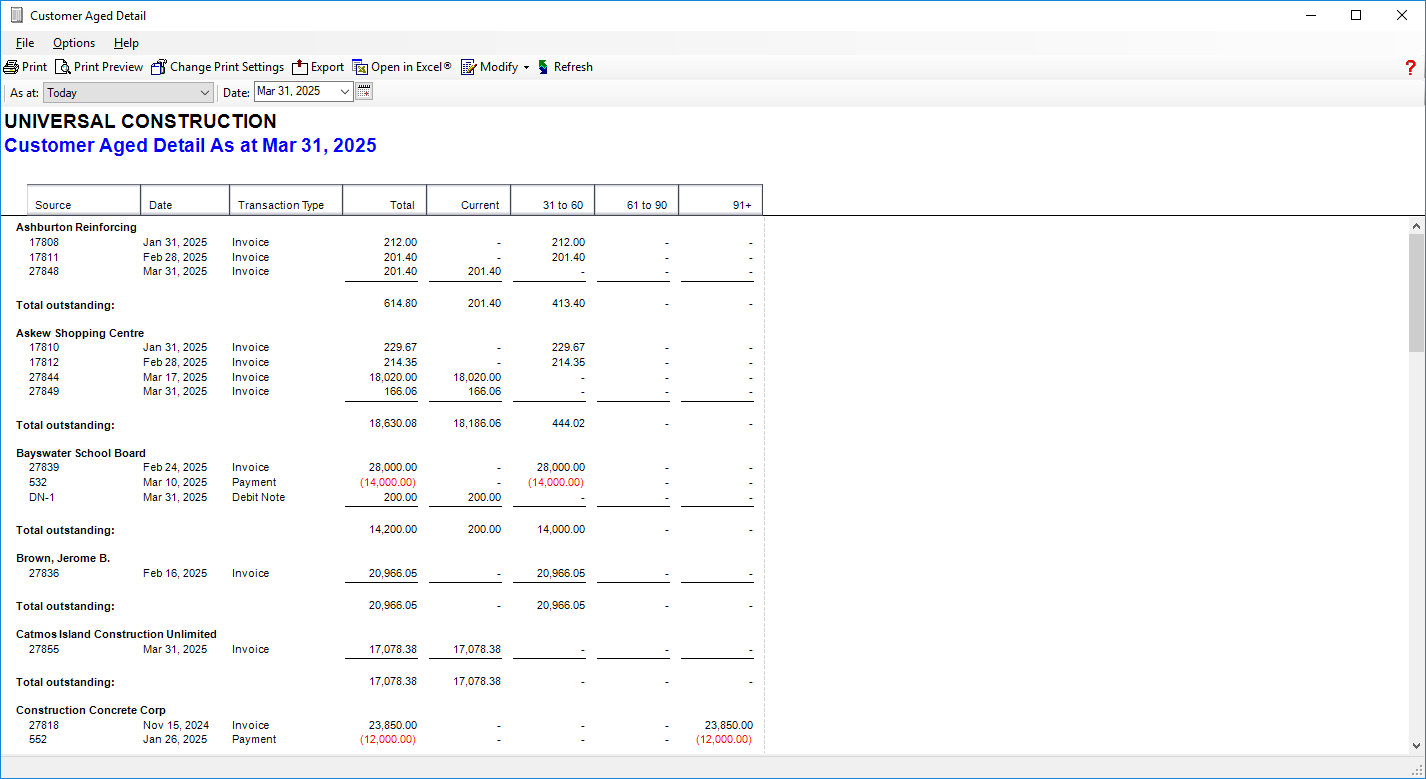Select the Ashburton Reinforcing customer name
The height and width of the screenshot is (779, 1426).
tap(76, 227)
